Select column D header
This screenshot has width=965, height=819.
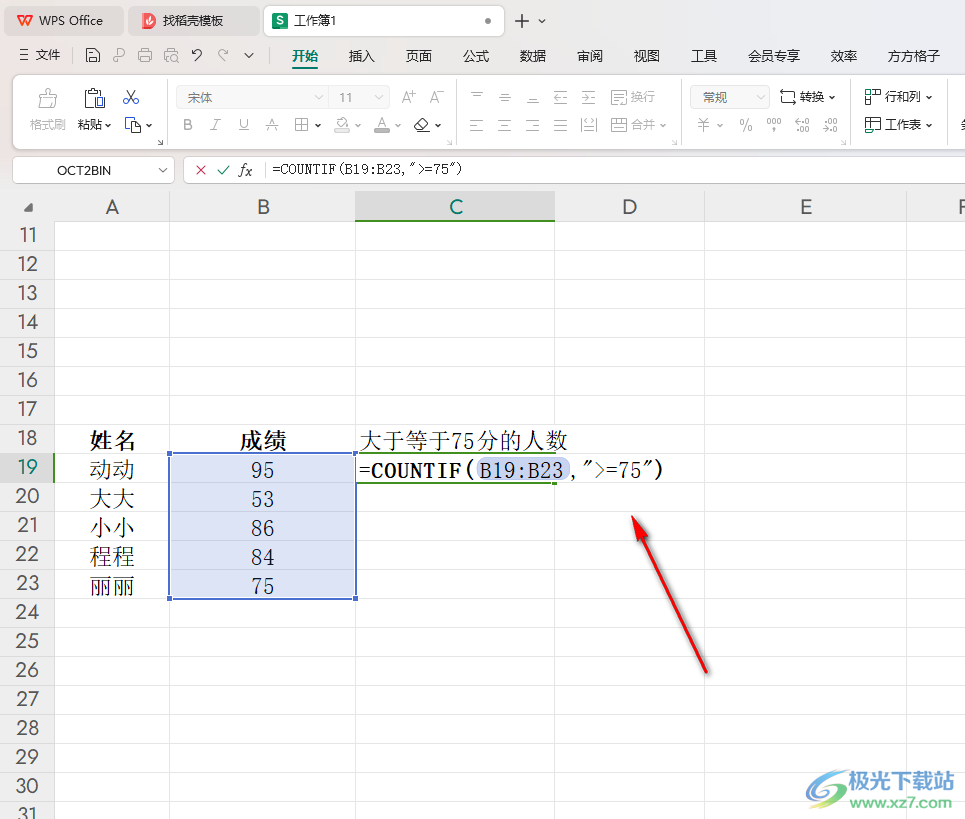[x=629, y=207]
